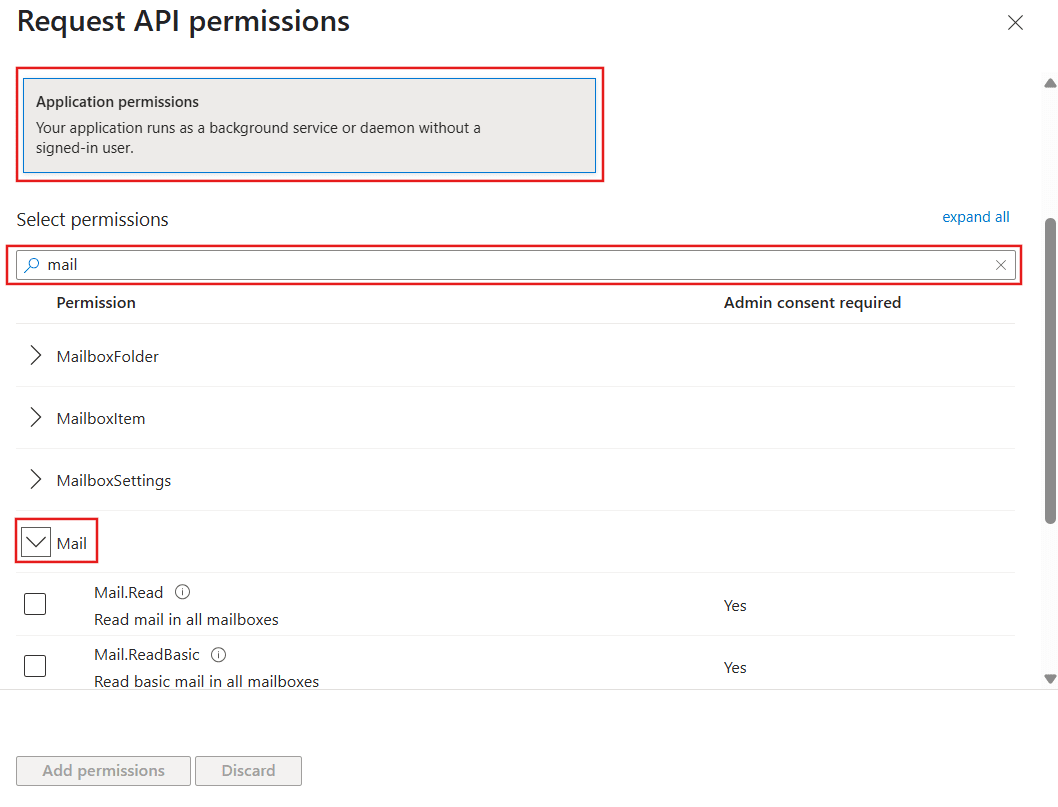Click the Admin consent required header
Image resolution: width=1058 pixels, height=807 pixels.
coord(812,302)
